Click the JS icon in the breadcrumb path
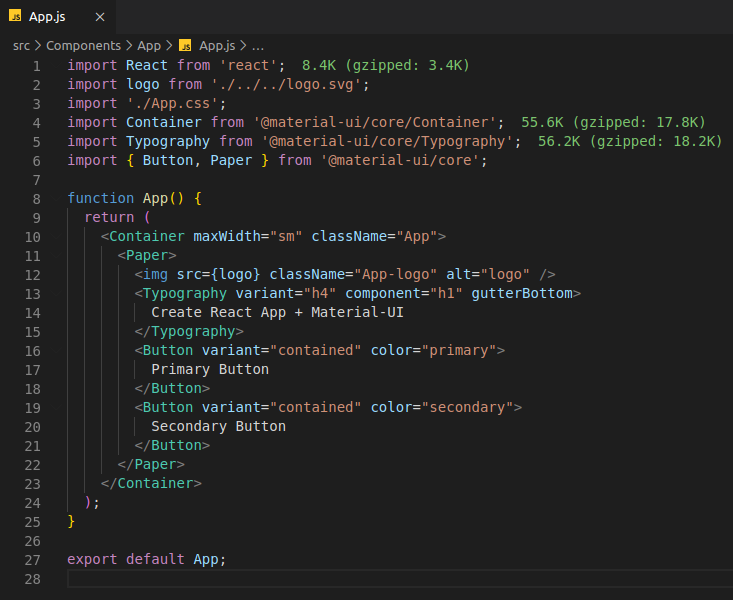The image size is (733, 600). tap(185, 45)
